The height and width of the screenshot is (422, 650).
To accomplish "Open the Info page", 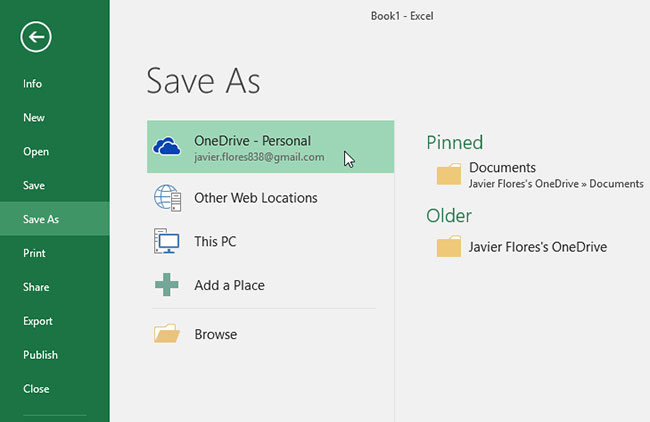I will coord(55,84).
